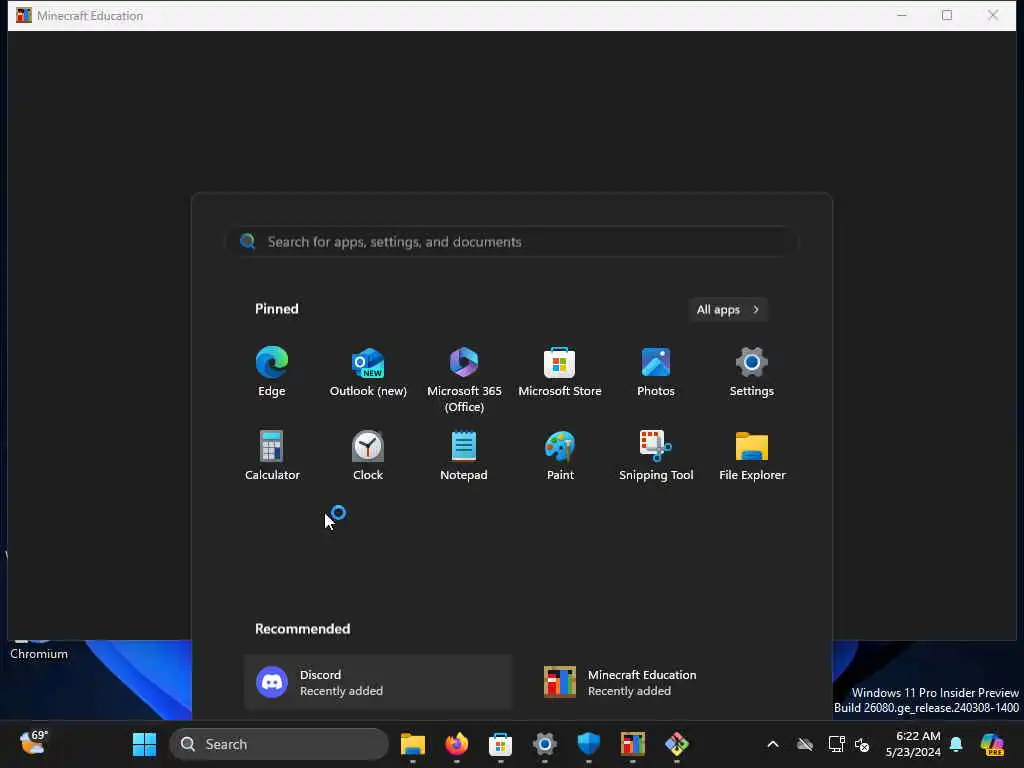Image resolution: width=1024 pixels, height=768 pixels.
Task: Open Microsoft Store from pinned apps
Action: 560,372
